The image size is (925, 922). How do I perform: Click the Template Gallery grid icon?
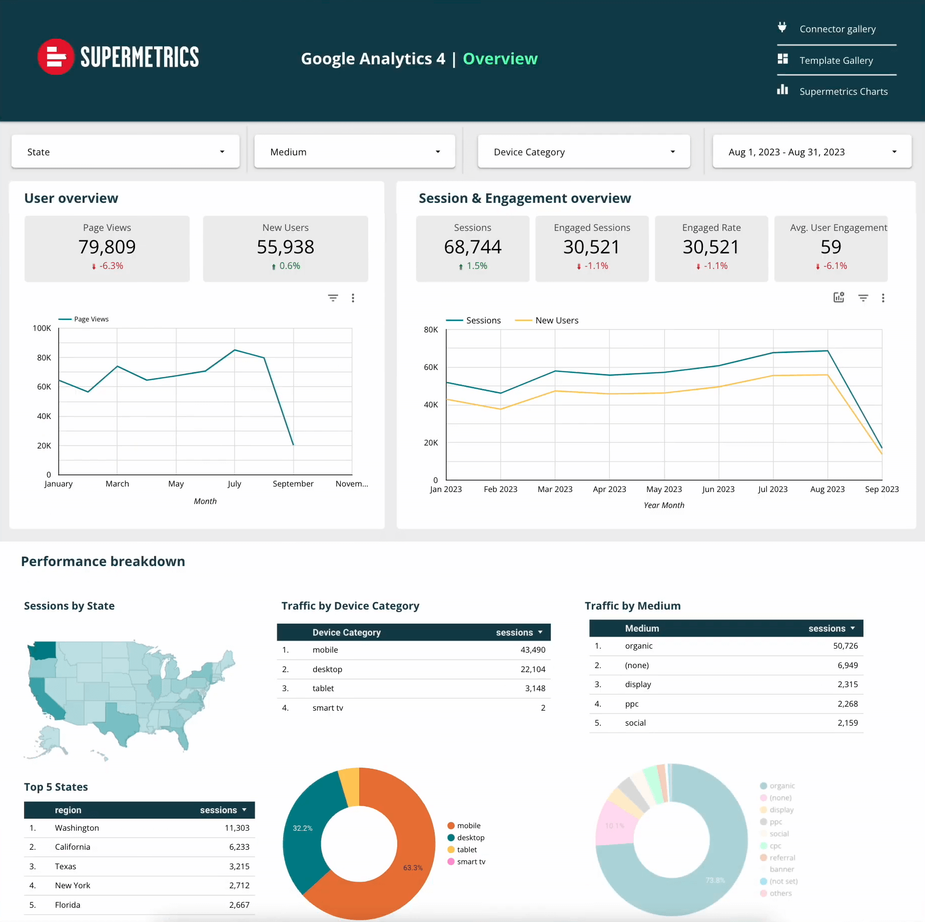pos(784,59)
